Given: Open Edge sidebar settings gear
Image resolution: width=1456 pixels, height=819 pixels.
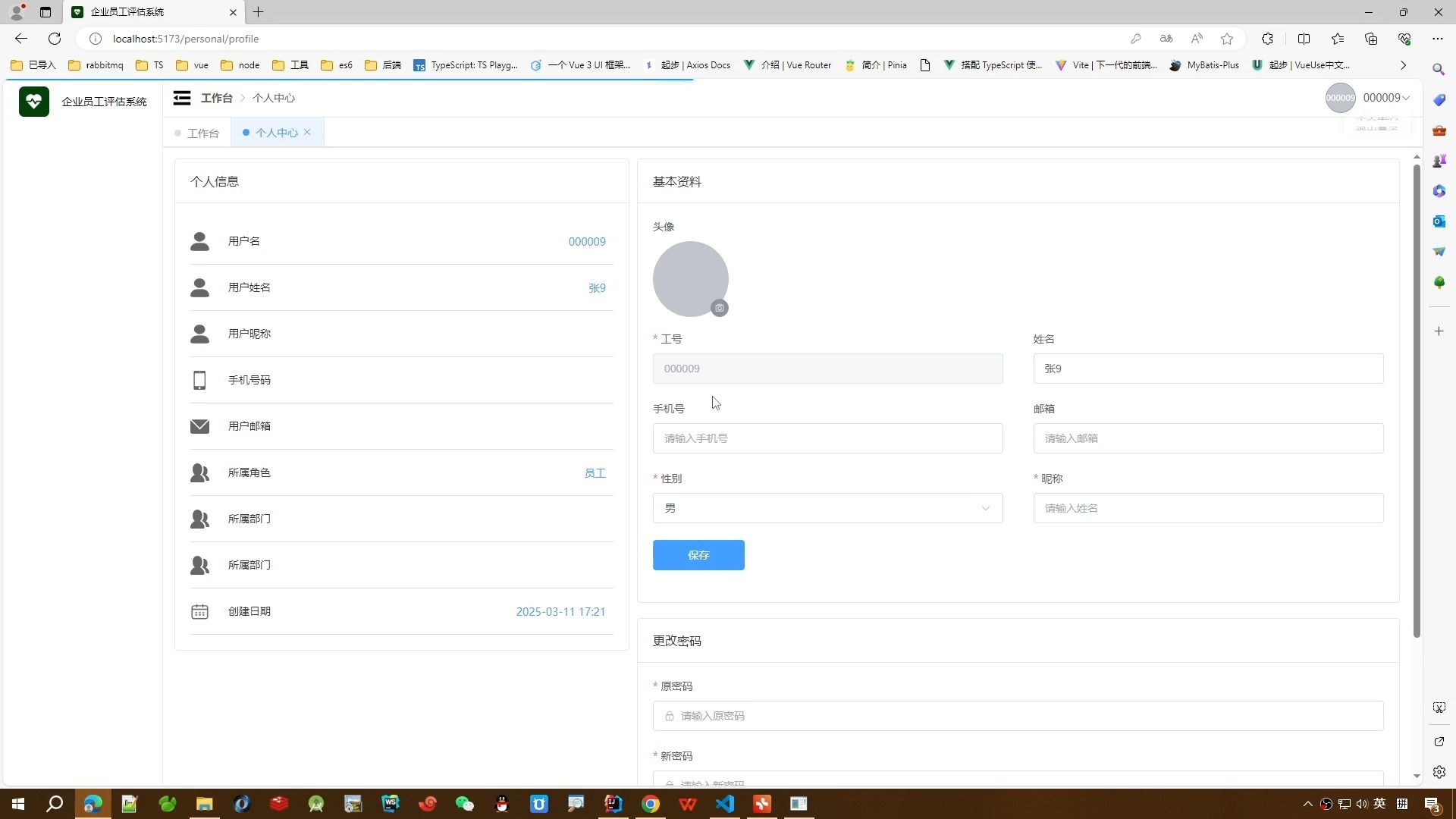Looking at the screenshot, I should pyautogui.click(x=1439, y=772).
